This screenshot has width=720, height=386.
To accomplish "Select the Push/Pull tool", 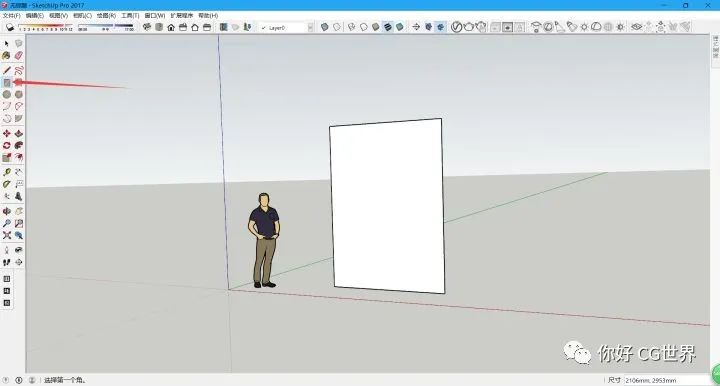I will (18, 134).
